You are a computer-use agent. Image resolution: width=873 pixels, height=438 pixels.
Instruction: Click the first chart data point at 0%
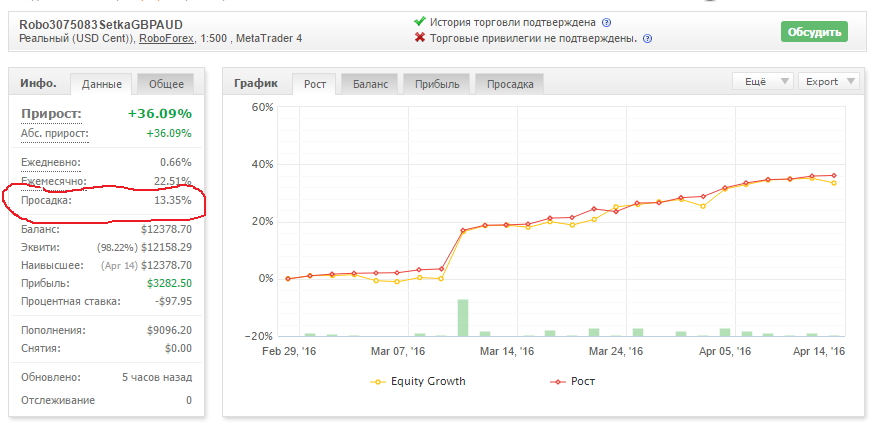pos(288,279)
